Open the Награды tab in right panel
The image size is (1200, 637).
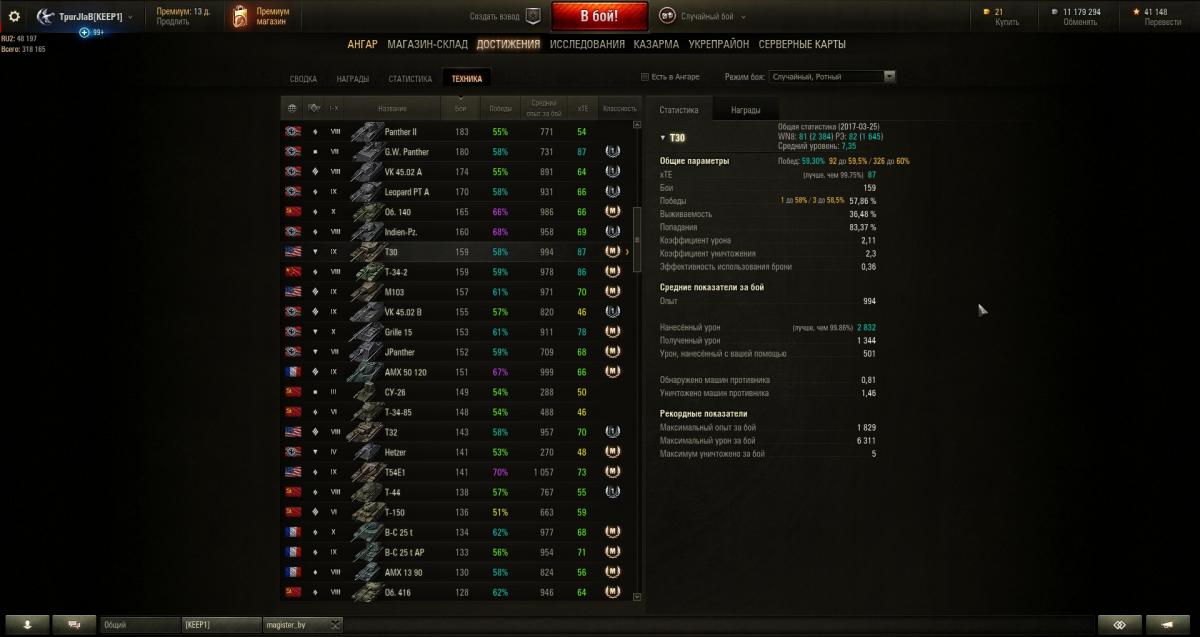pyautogui.click(x=745, y=110)
